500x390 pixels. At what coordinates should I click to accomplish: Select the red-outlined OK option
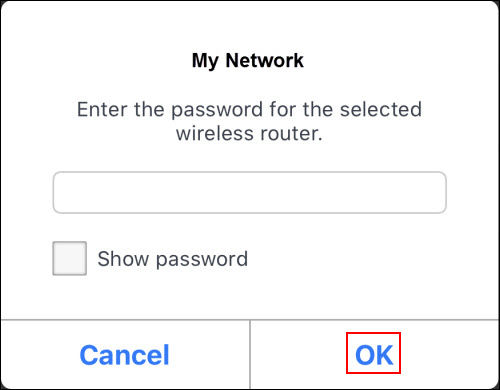(x=373, y=353)
